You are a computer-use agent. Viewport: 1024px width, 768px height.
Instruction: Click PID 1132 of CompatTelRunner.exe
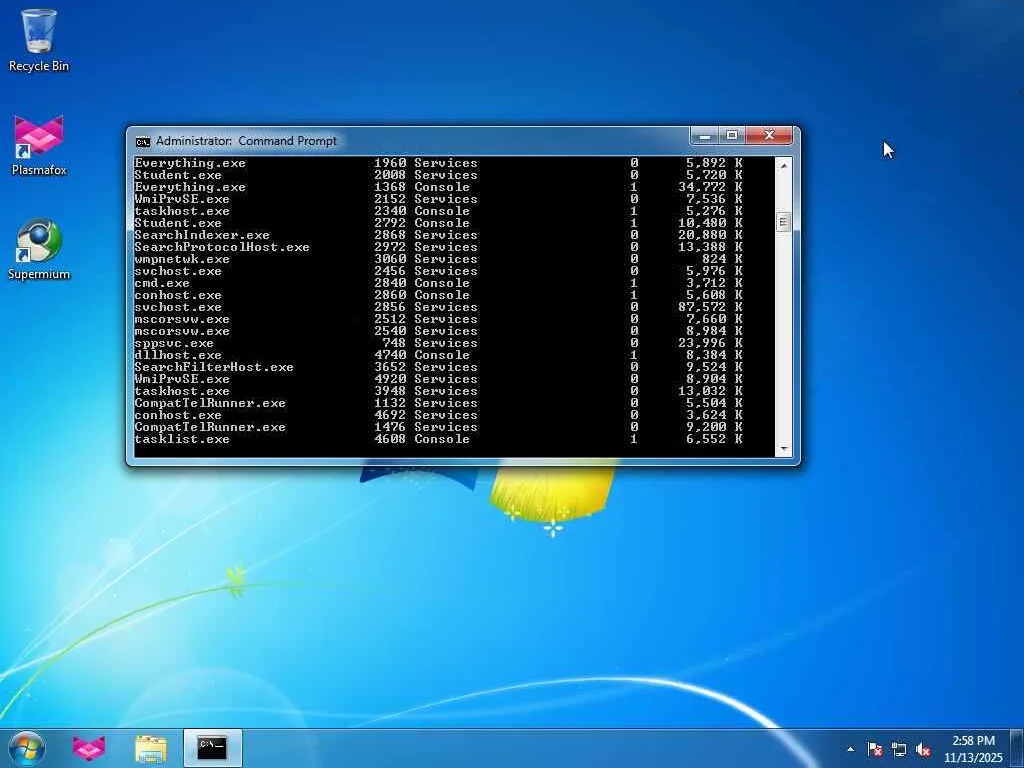tap(390, 403)
